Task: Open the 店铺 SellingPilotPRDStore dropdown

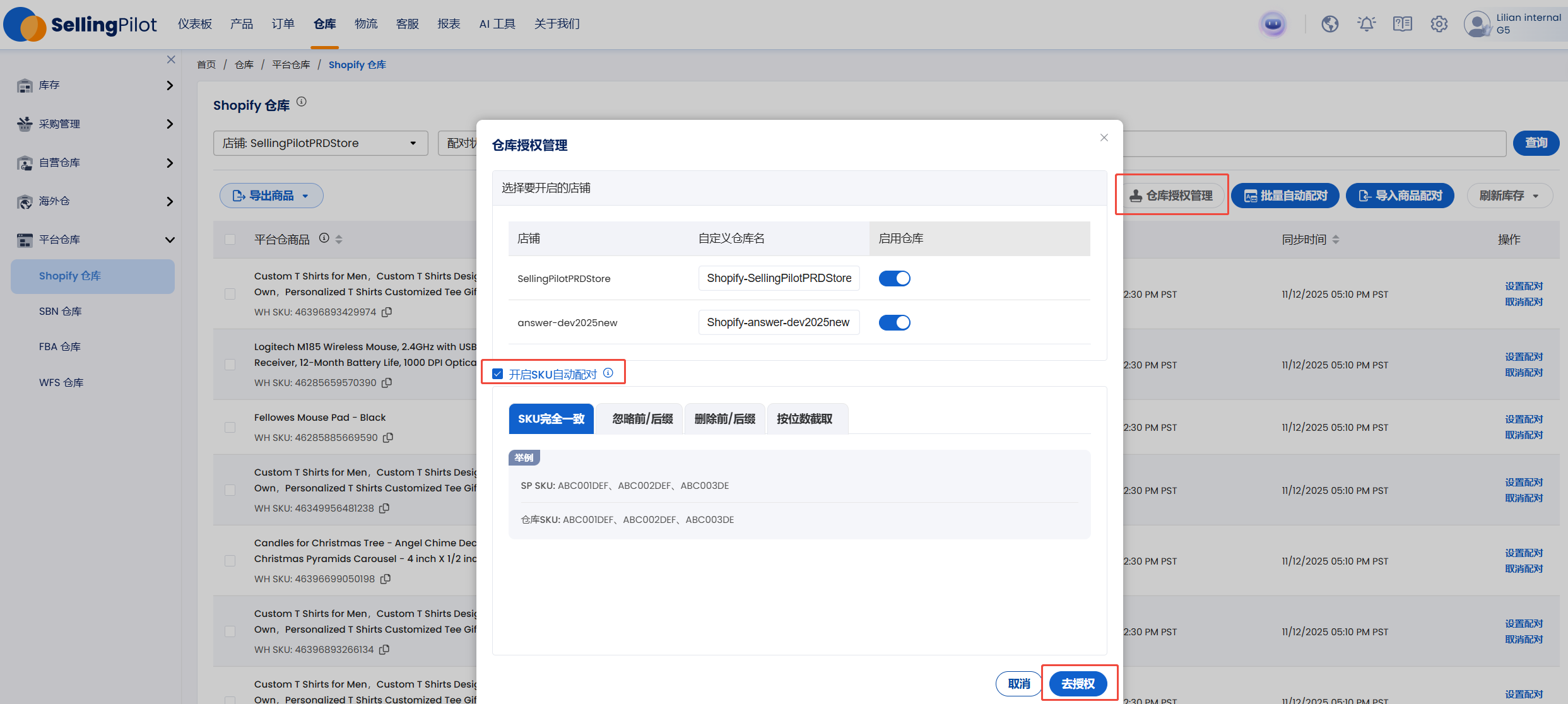Action: coord(321,143)
